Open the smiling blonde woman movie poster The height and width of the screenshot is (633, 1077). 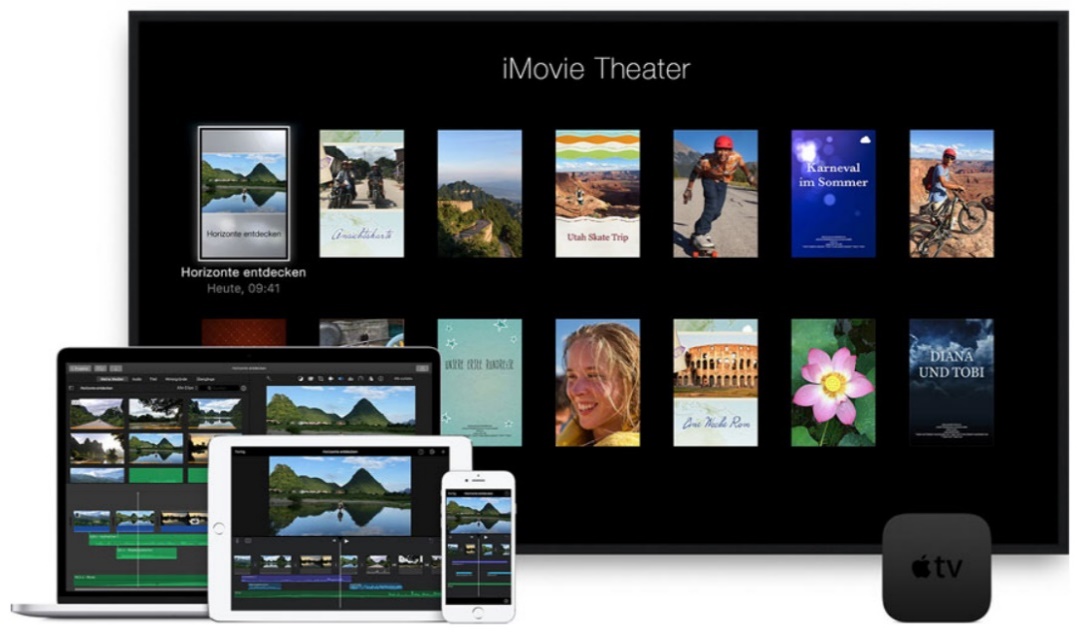click(x=598, y=382)
